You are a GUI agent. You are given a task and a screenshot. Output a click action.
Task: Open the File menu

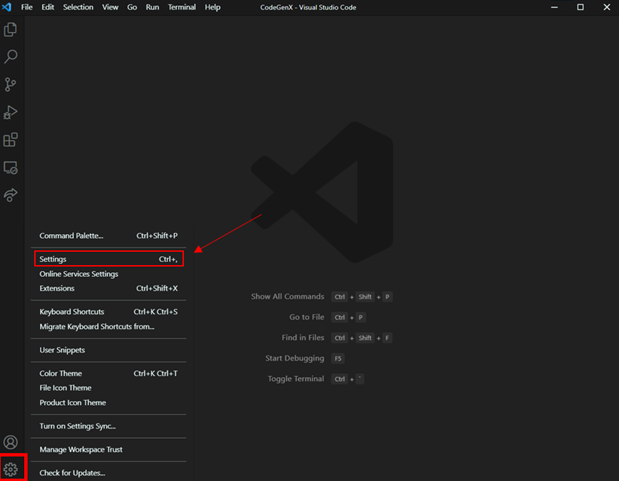pyautogui.click(x=27, y=7)
